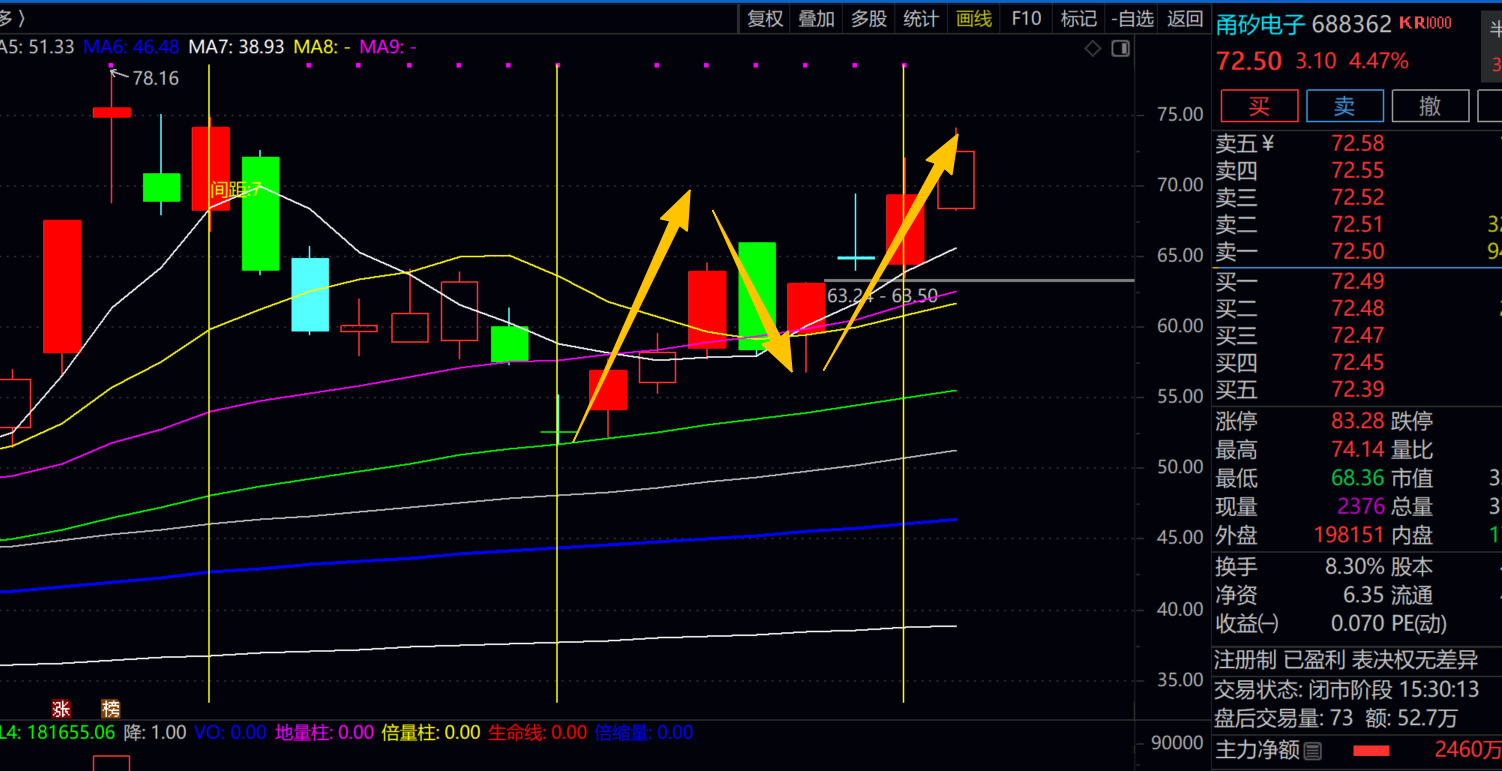Click the red KR tag icon

pos(1425,23)
